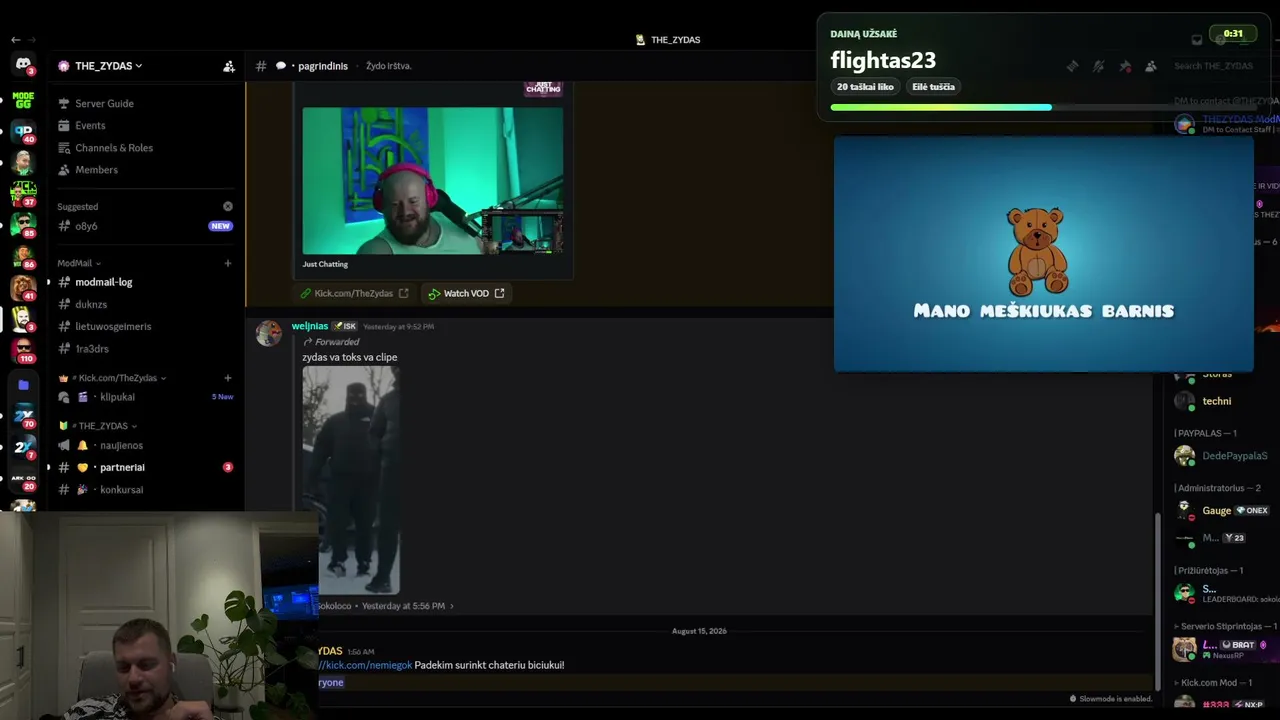Open the MODE GG server icon
The image size is (1280, 720).
tap(23, 99)
